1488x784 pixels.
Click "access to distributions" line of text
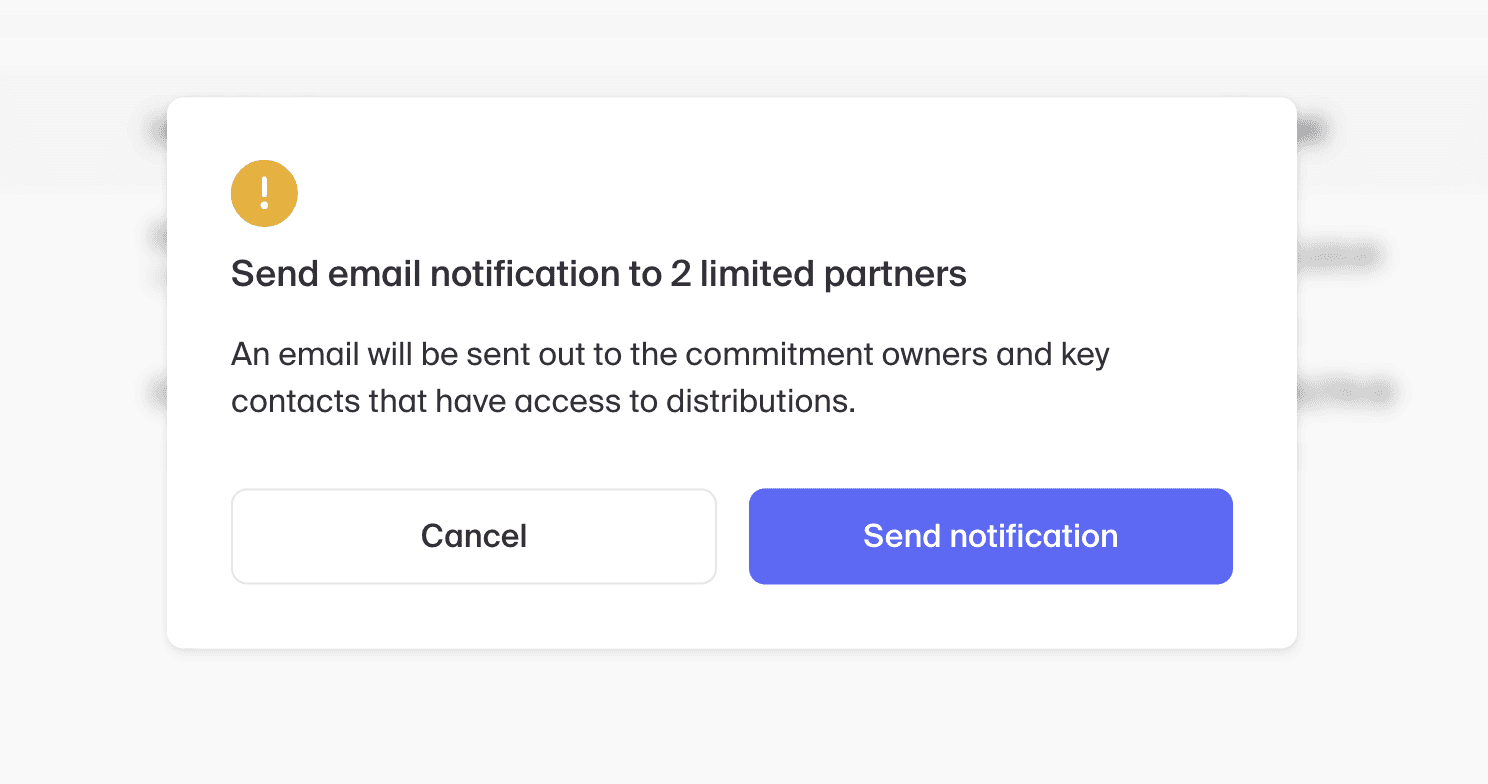[699, 401]
